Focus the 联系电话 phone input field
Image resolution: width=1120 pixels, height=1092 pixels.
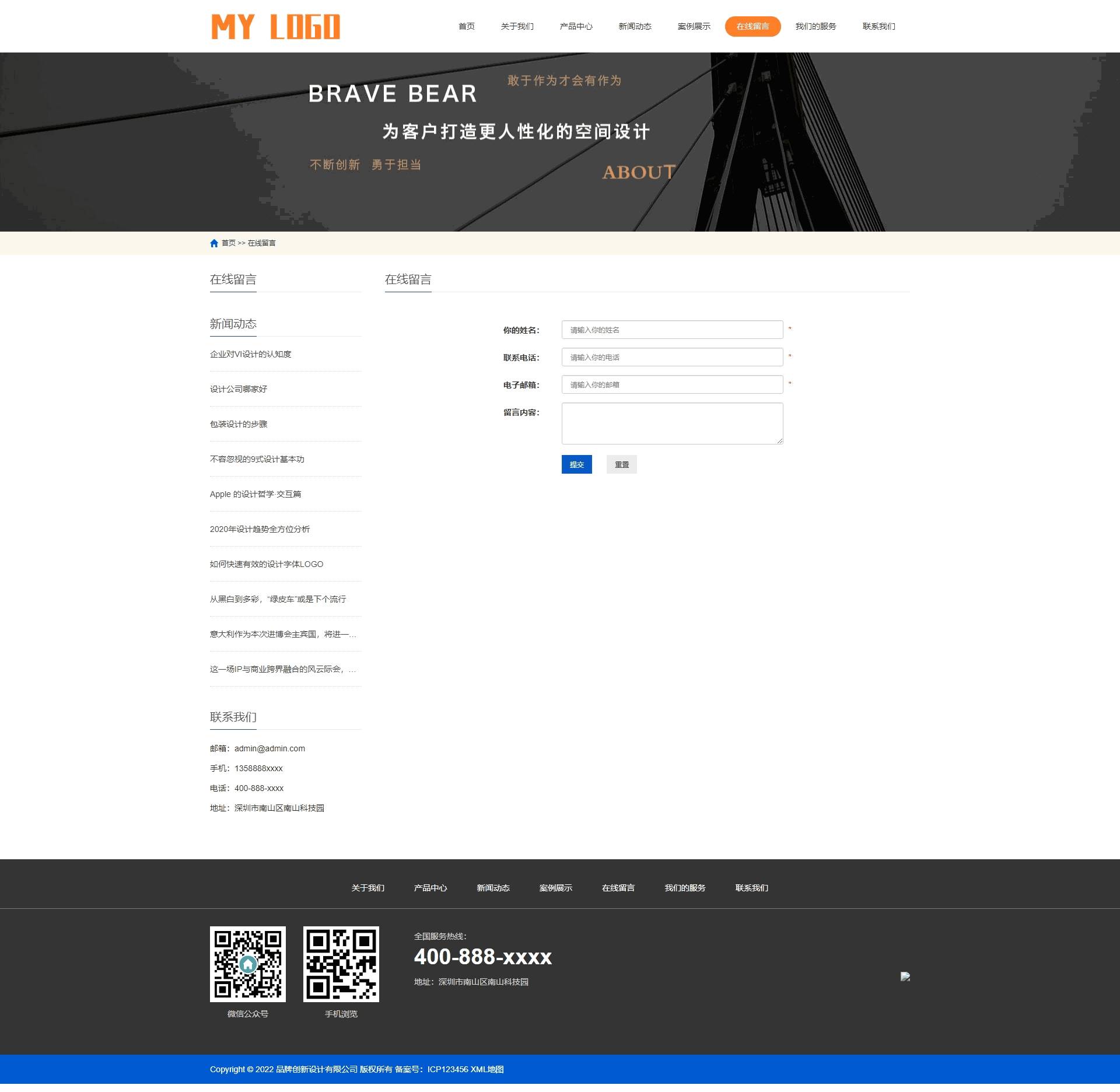tap(672, 357)
